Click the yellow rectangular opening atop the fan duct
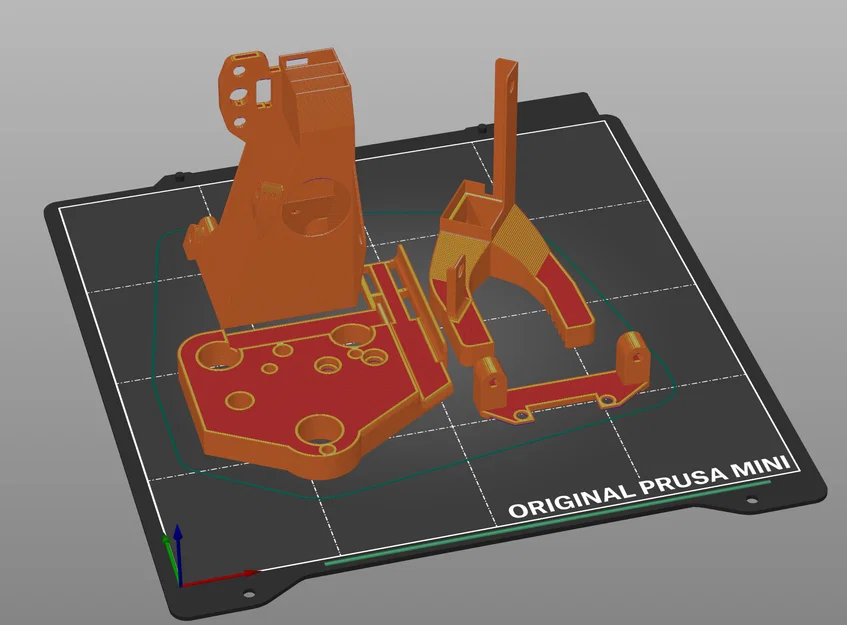Image resolution: width=847 pixels, height=625 pixels. point(470,205)
